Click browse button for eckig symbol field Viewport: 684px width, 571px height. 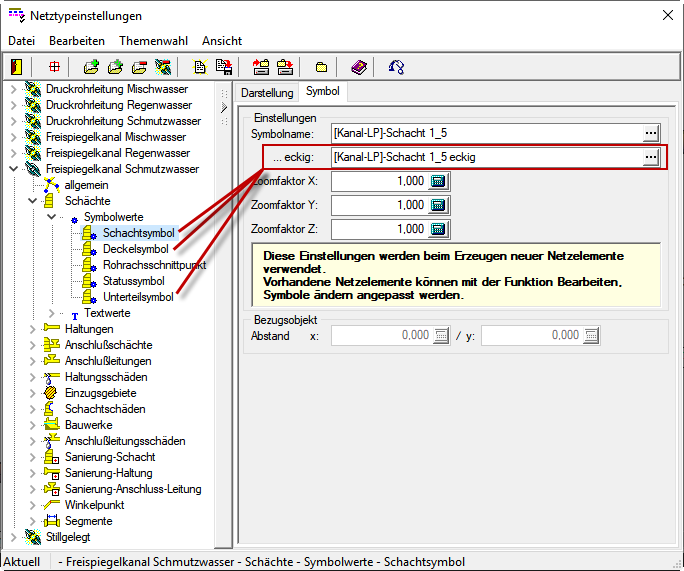[651, 157]
